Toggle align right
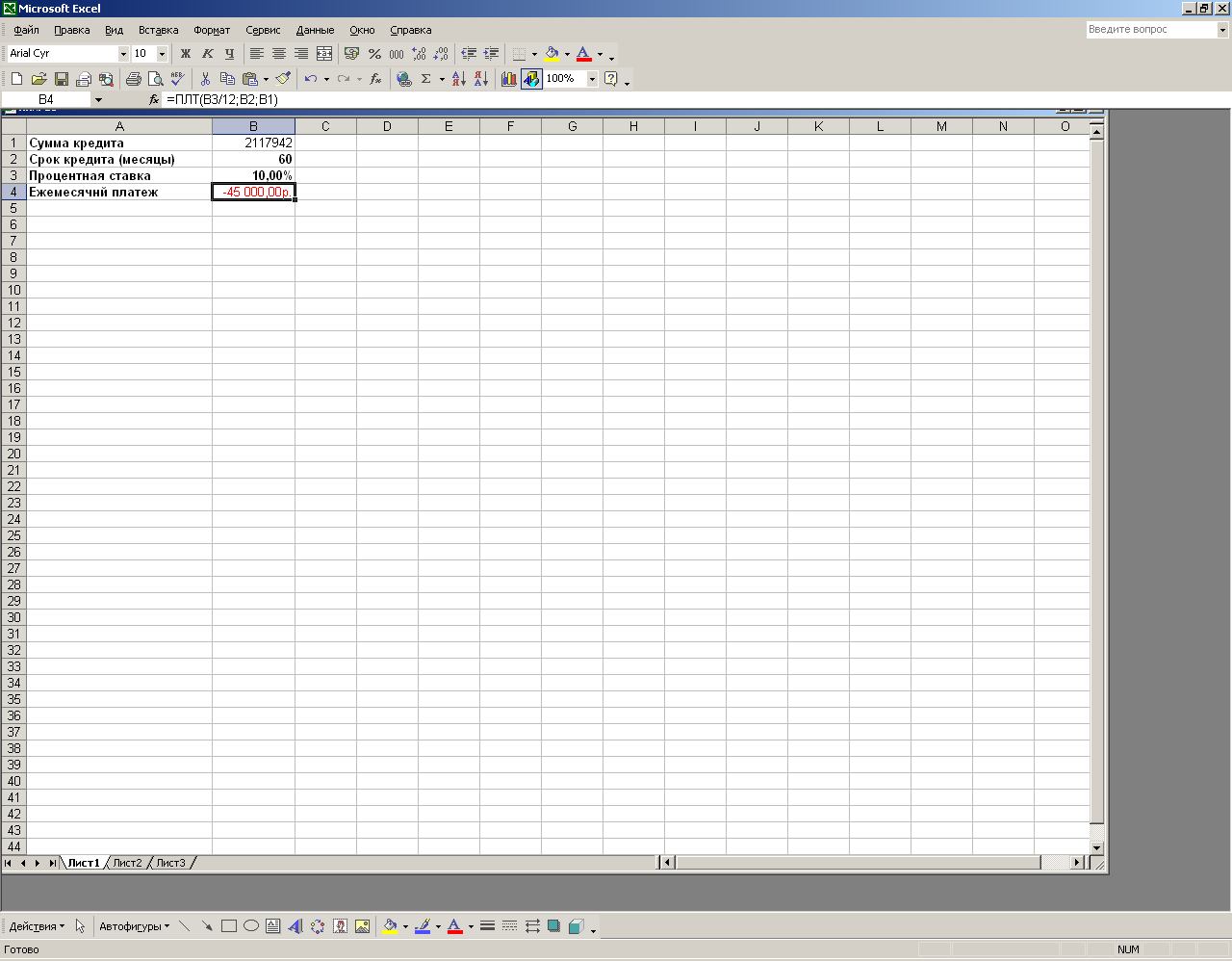1232x961 pixels. 301,54
